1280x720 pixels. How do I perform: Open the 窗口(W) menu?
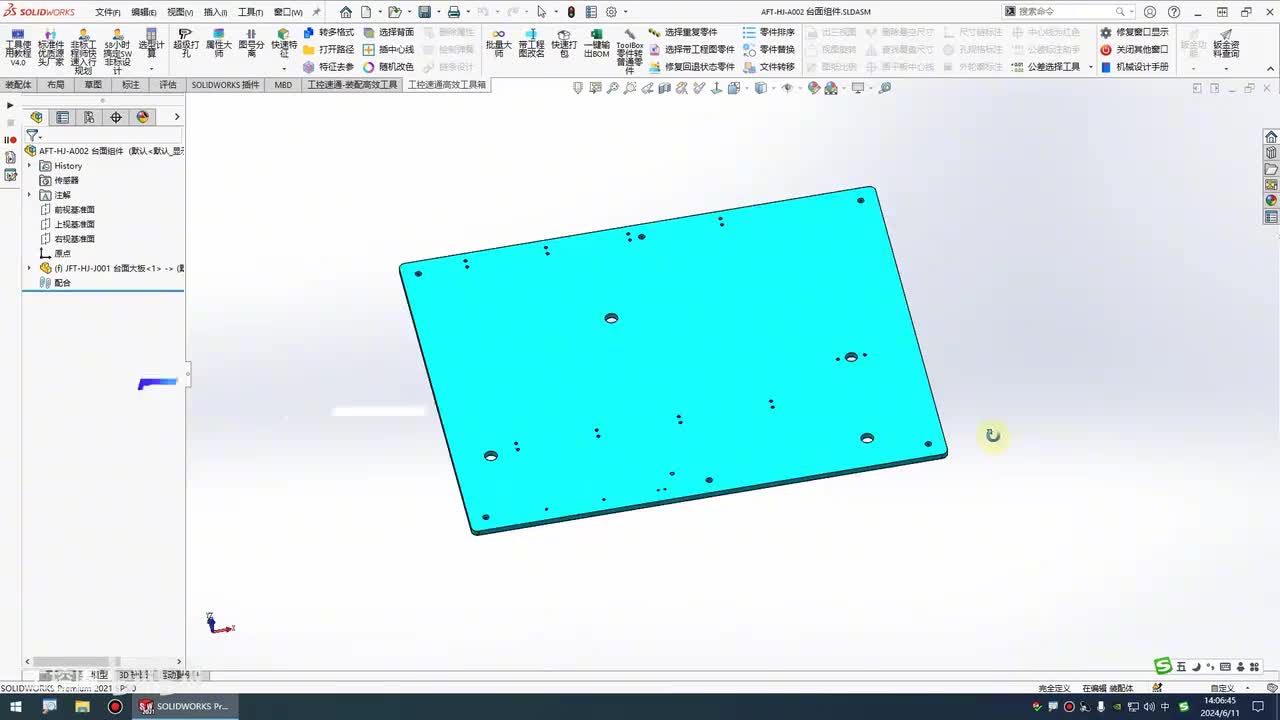pos(288,12)
